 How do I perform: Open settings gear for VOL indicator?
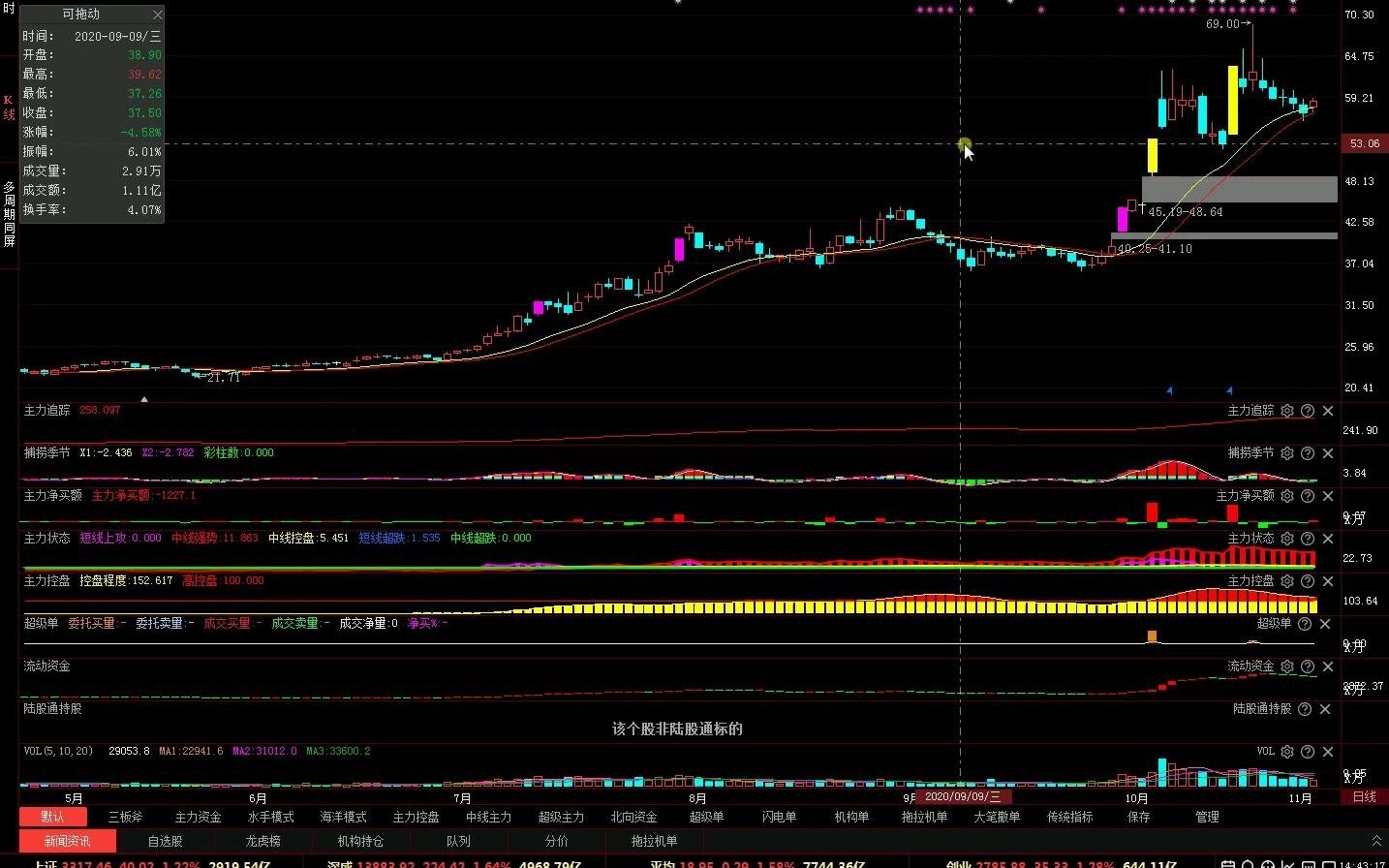tap(1287, 752)
